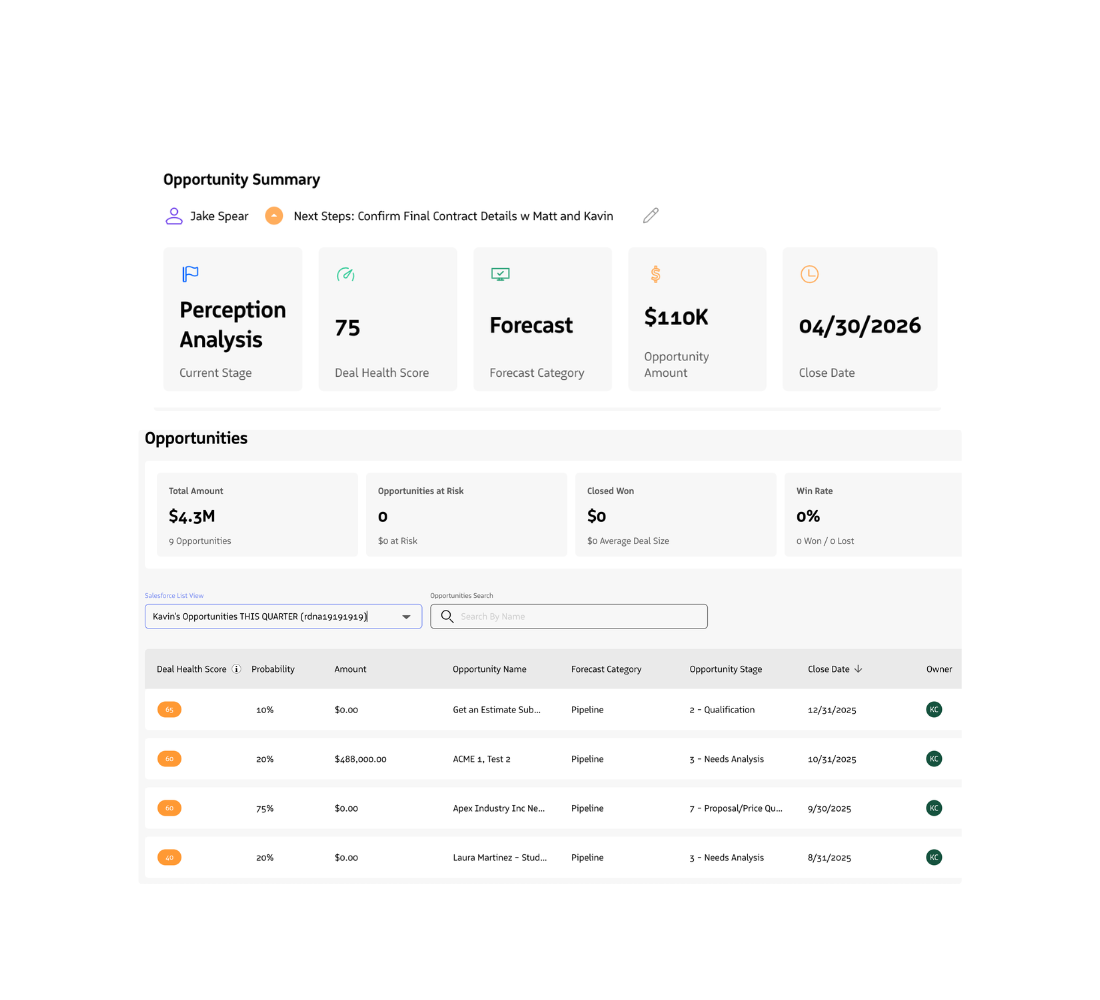The image size is (1100, 1000).
Task: Edit Next Steps with the pencil button
Action: [x=650, y=215]
